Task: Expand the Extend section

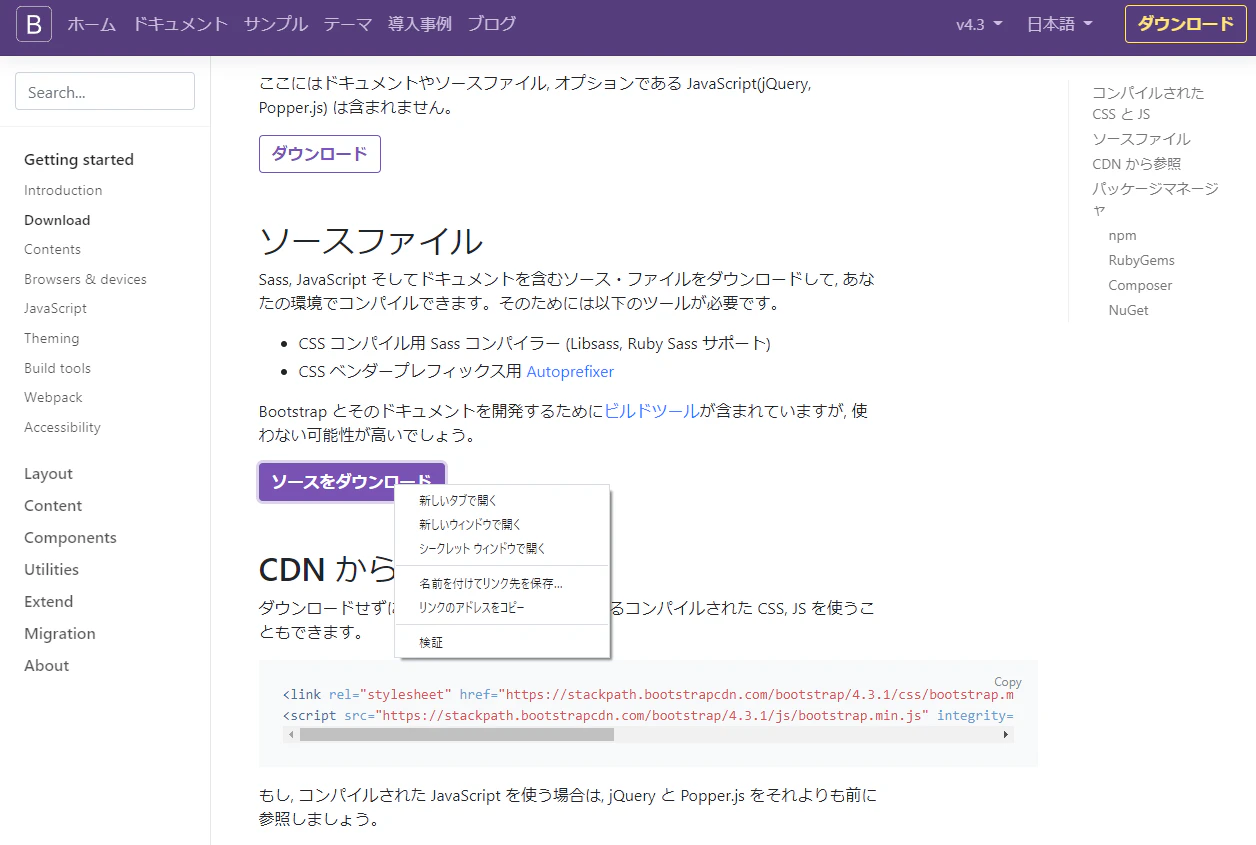Action: click(x=48, y=602)
